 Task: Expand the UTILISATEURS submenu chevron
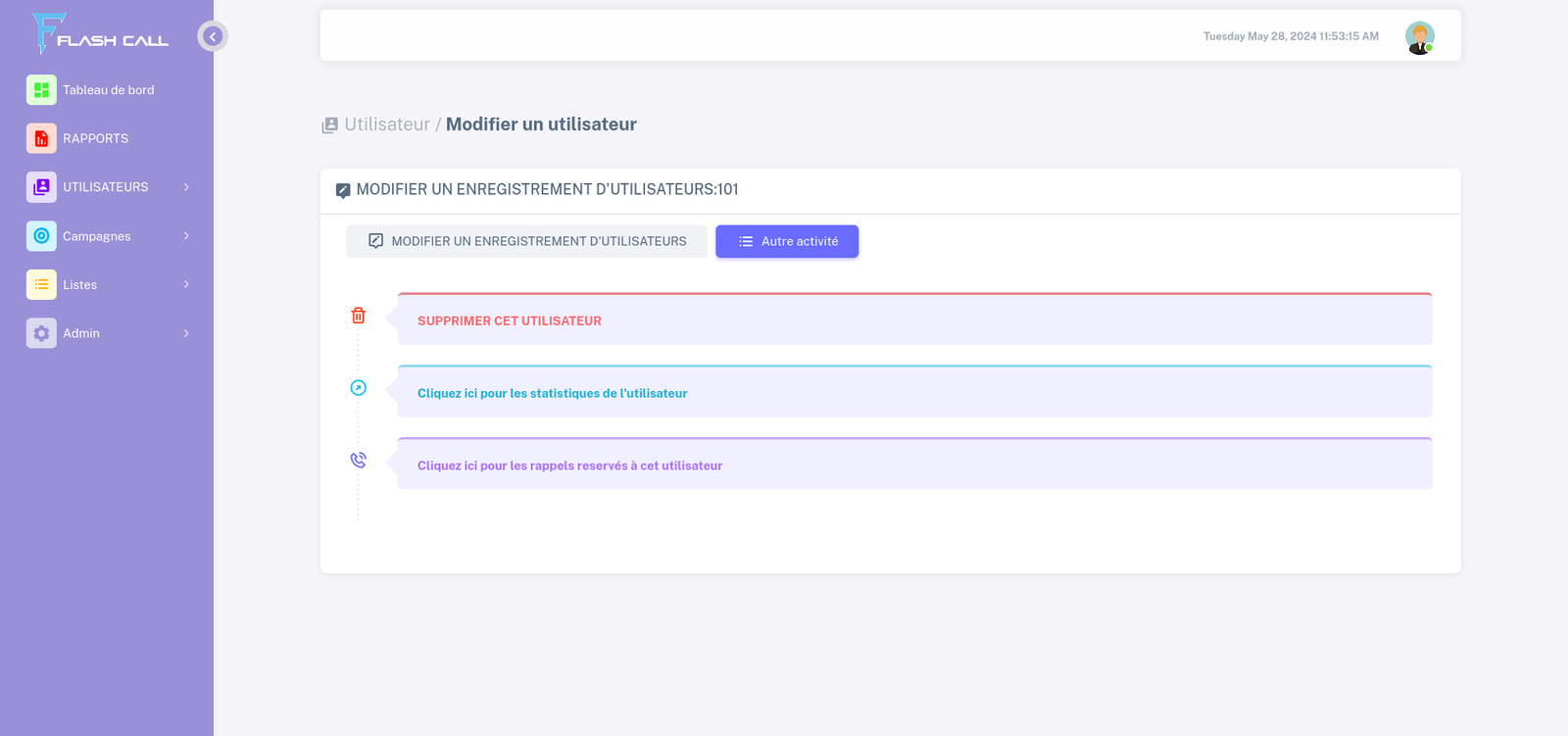click(186, 187)
